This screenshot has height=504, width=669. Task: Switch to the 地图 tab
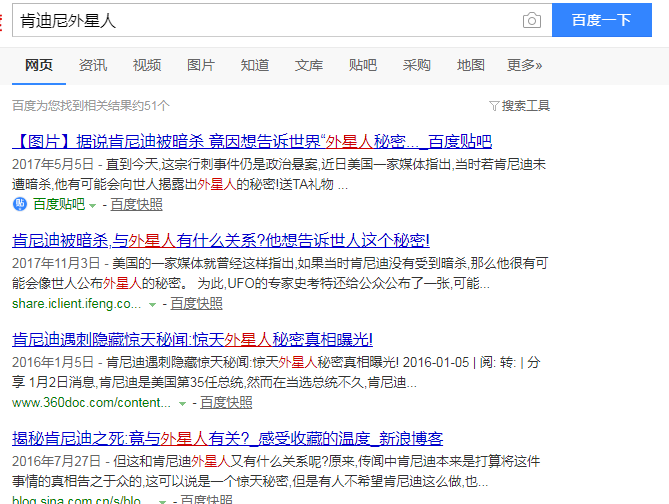pyautogui.click(x=471, y=65)
